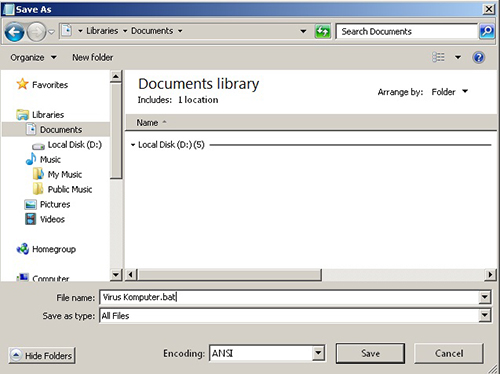The height and width of the screenshot is (374, 500).
Task: Open the previous locations dropdown in address bar
Action: coord(303,31)
